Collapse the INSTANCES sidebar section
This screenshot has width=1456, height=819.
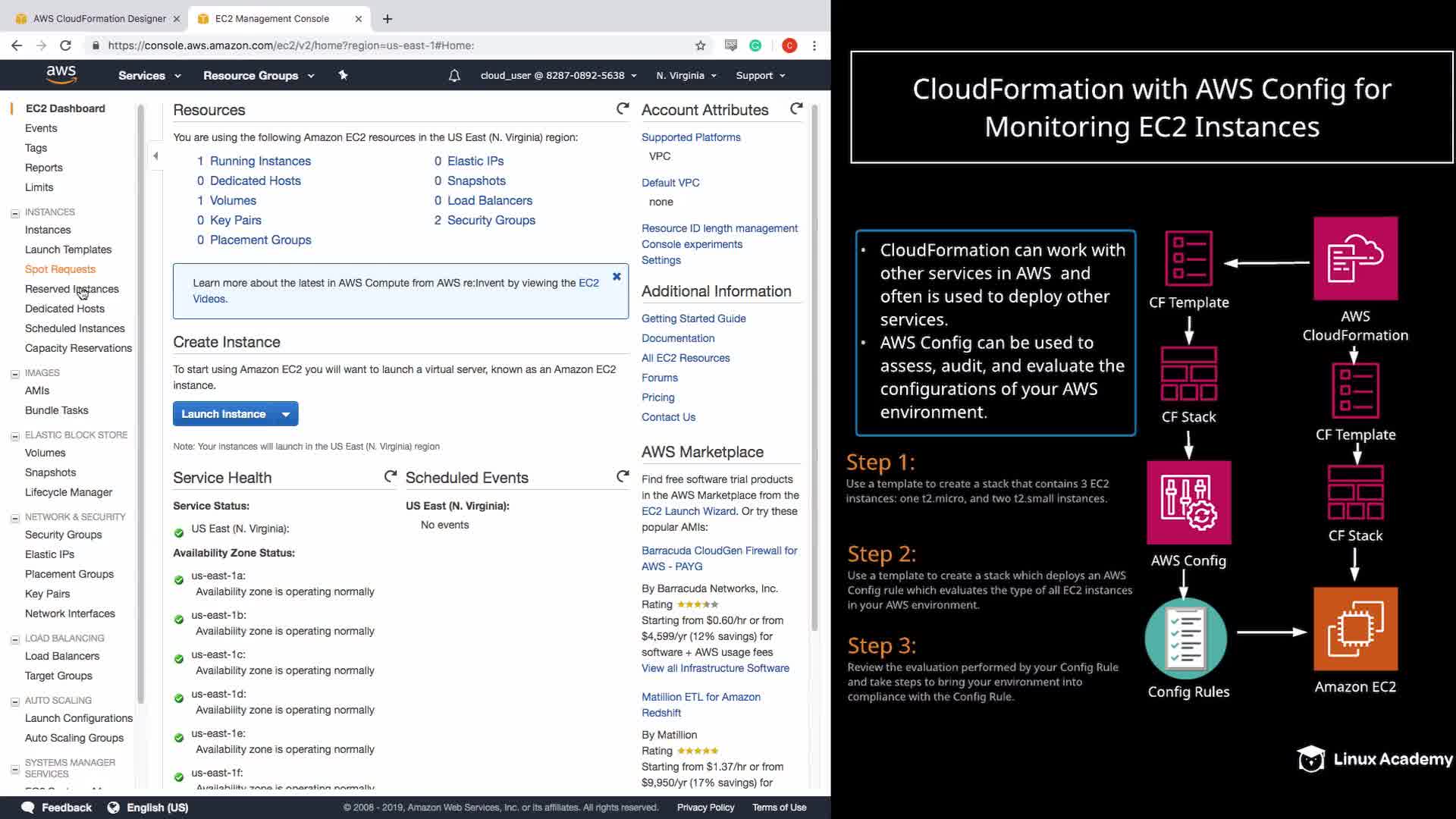point(14,213)
